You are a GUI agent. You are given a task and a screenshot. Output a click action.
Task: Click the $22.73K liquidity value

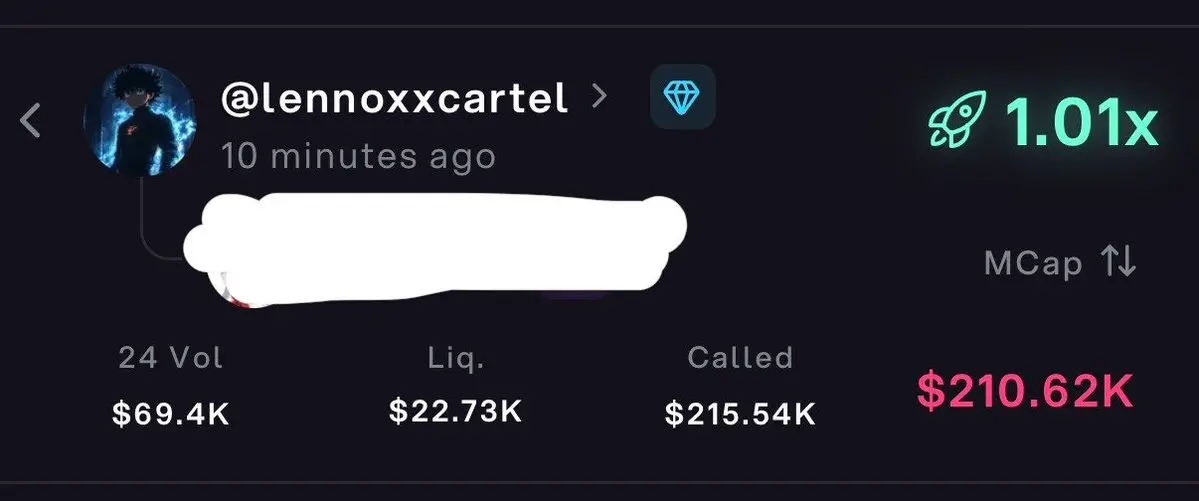click(455, 411)
